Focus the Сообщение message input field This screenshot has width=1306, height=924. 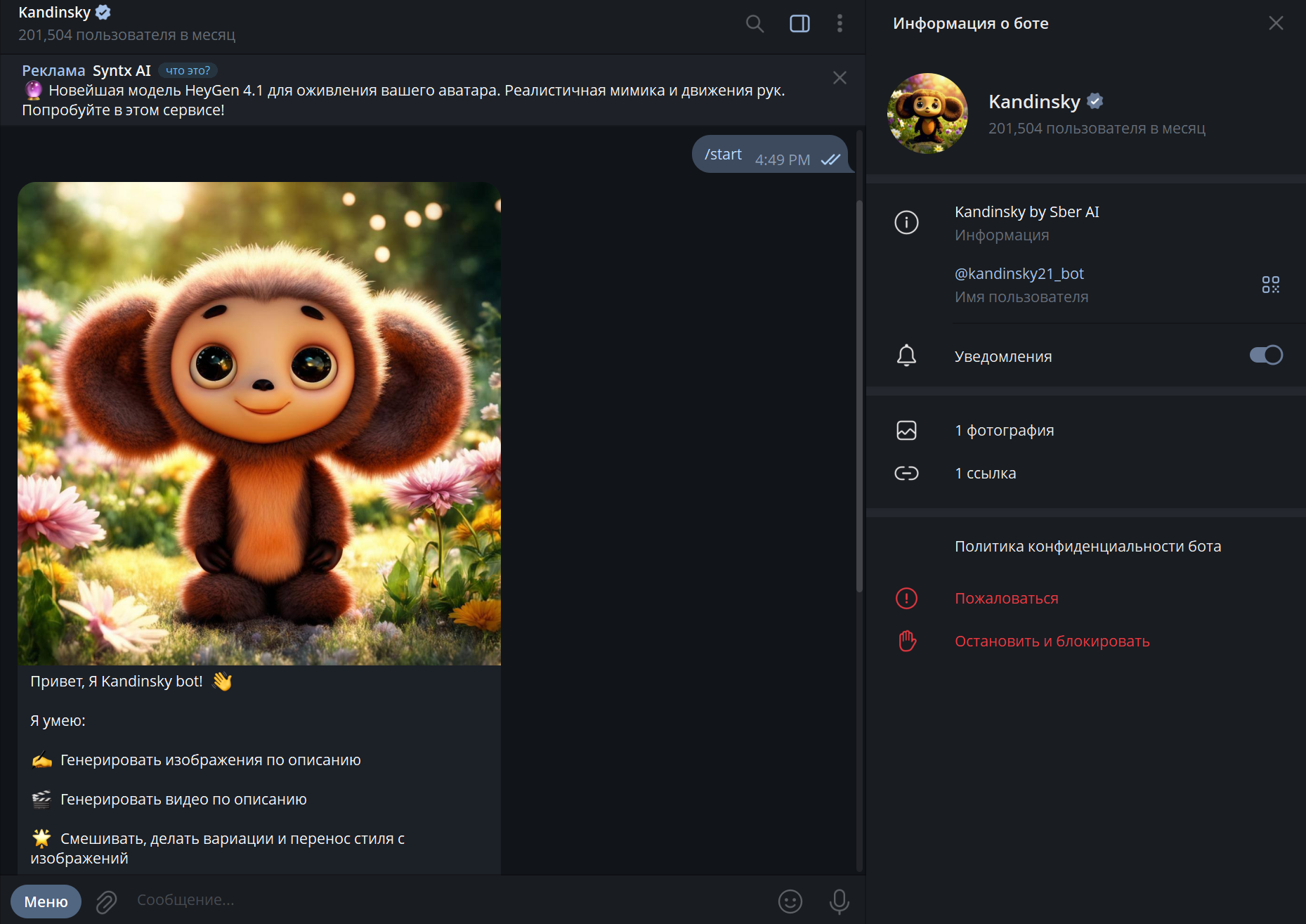tap(450, 900)
